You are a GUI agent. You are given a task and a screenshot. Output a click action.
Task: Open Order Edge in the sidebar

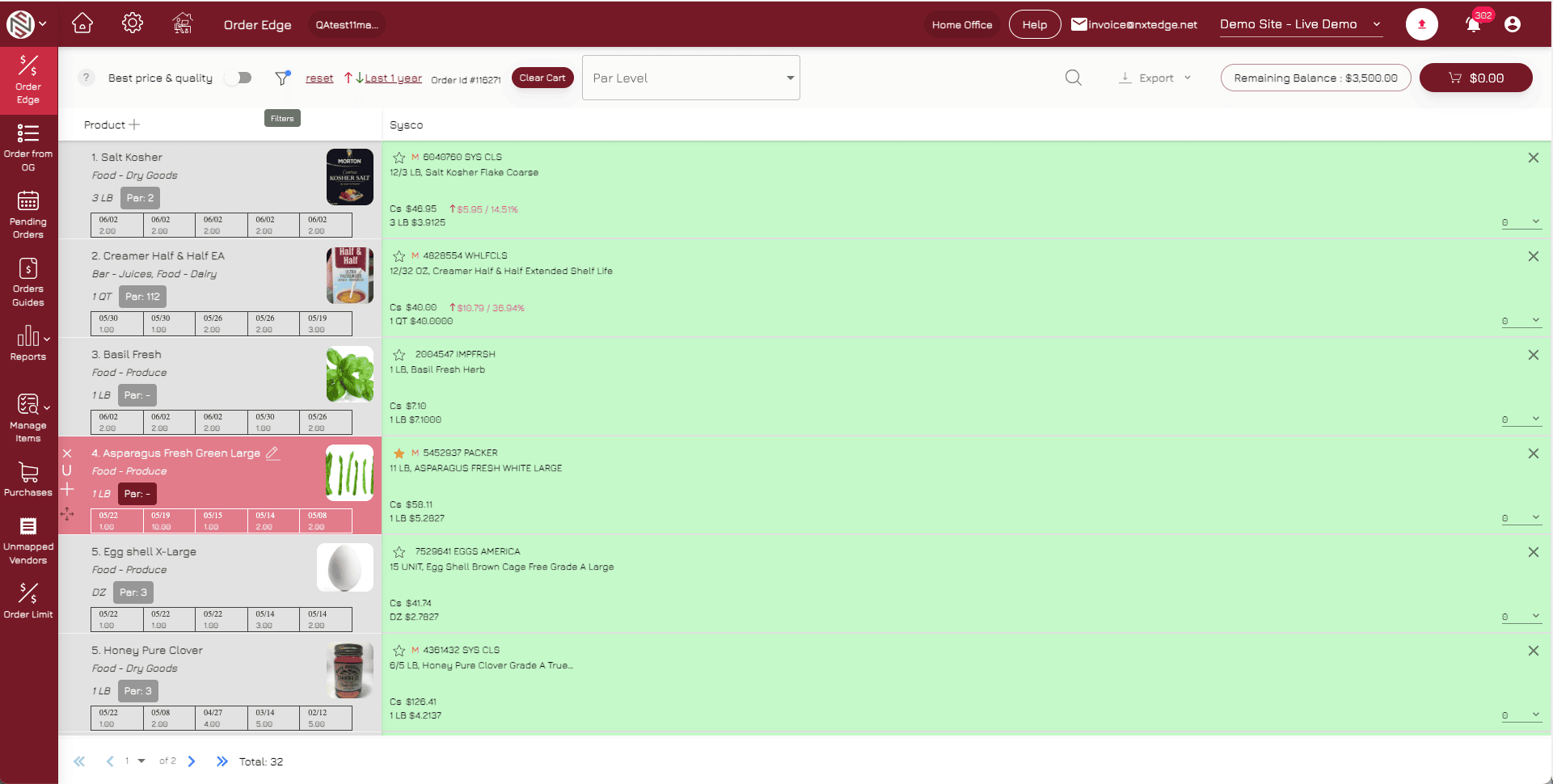click(28, 79)
